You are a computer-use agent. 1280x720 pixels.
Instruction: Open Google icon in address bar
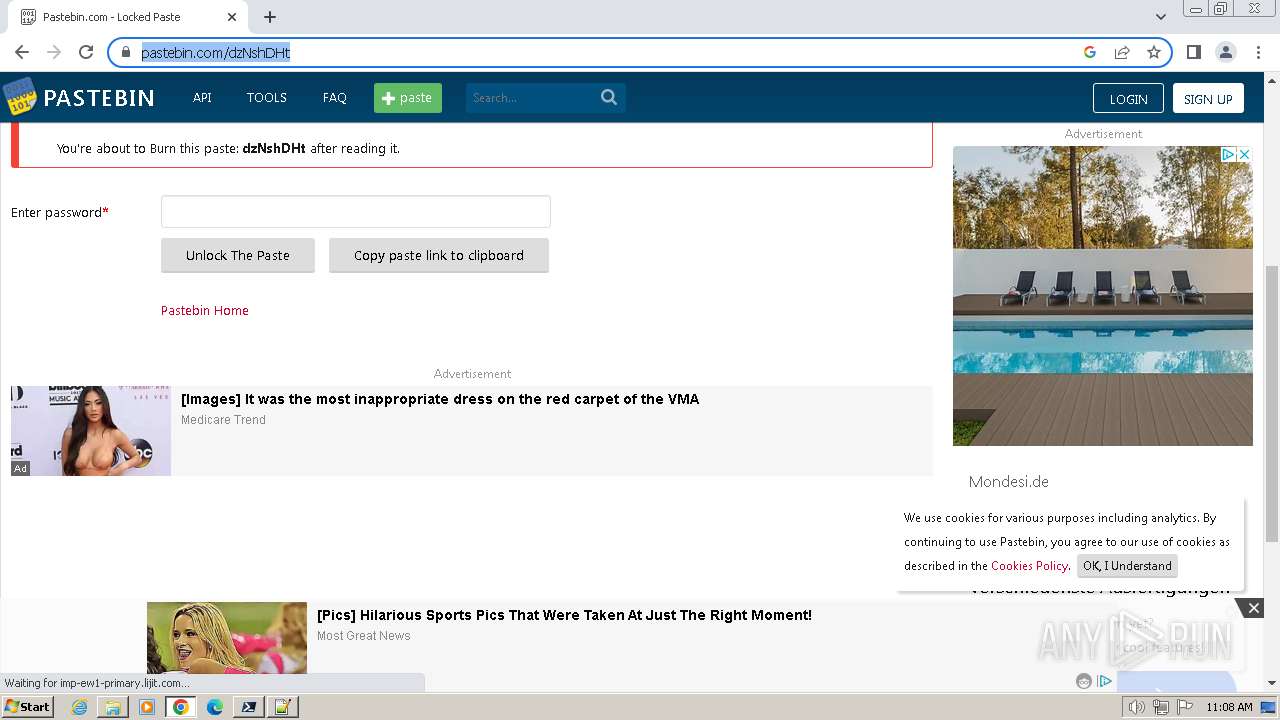1090,52
